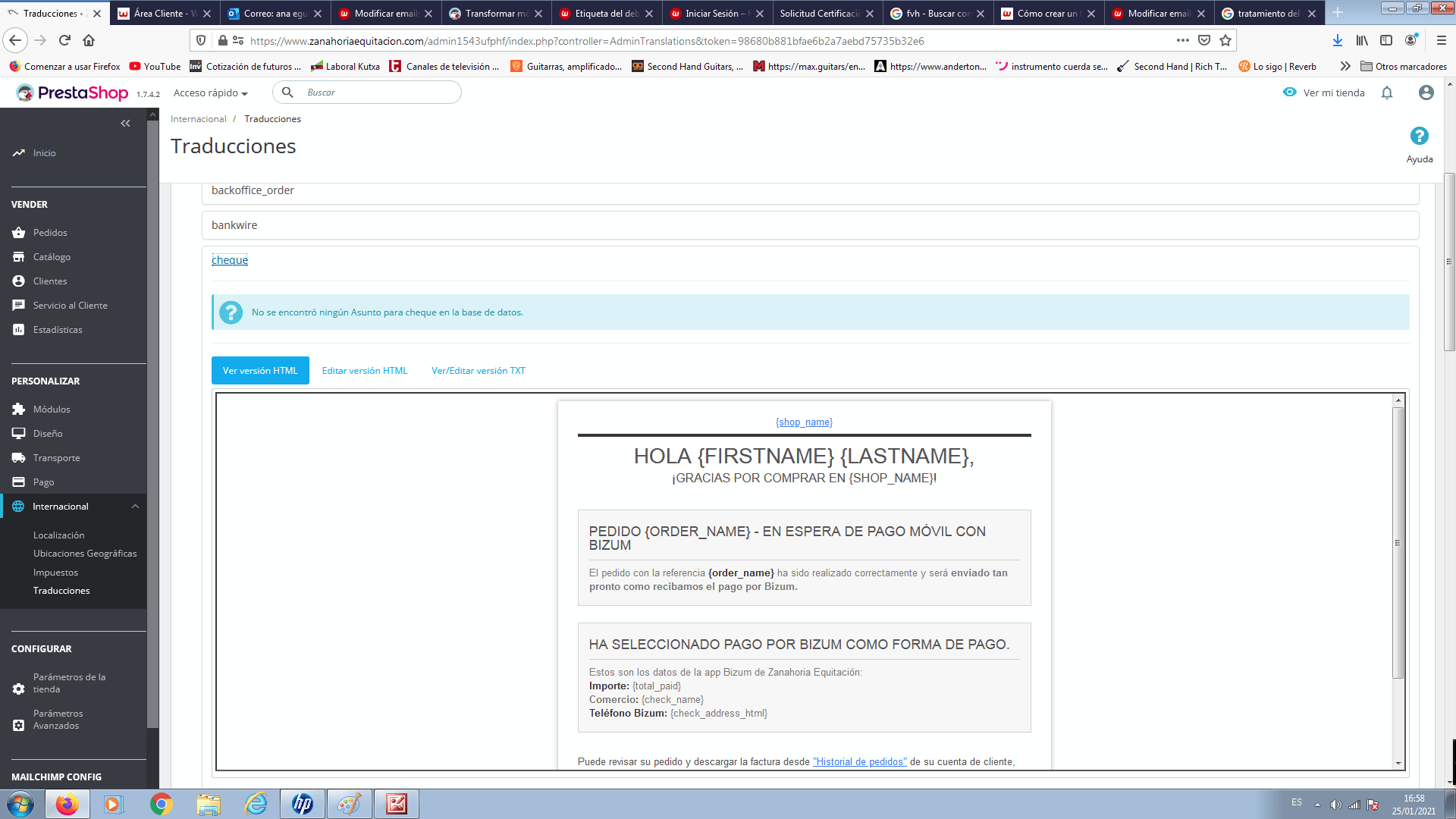The height and width of the screenshot is (819, 1456).
Task: Save page to Pocket icon
Action: tap(1204, 40)
